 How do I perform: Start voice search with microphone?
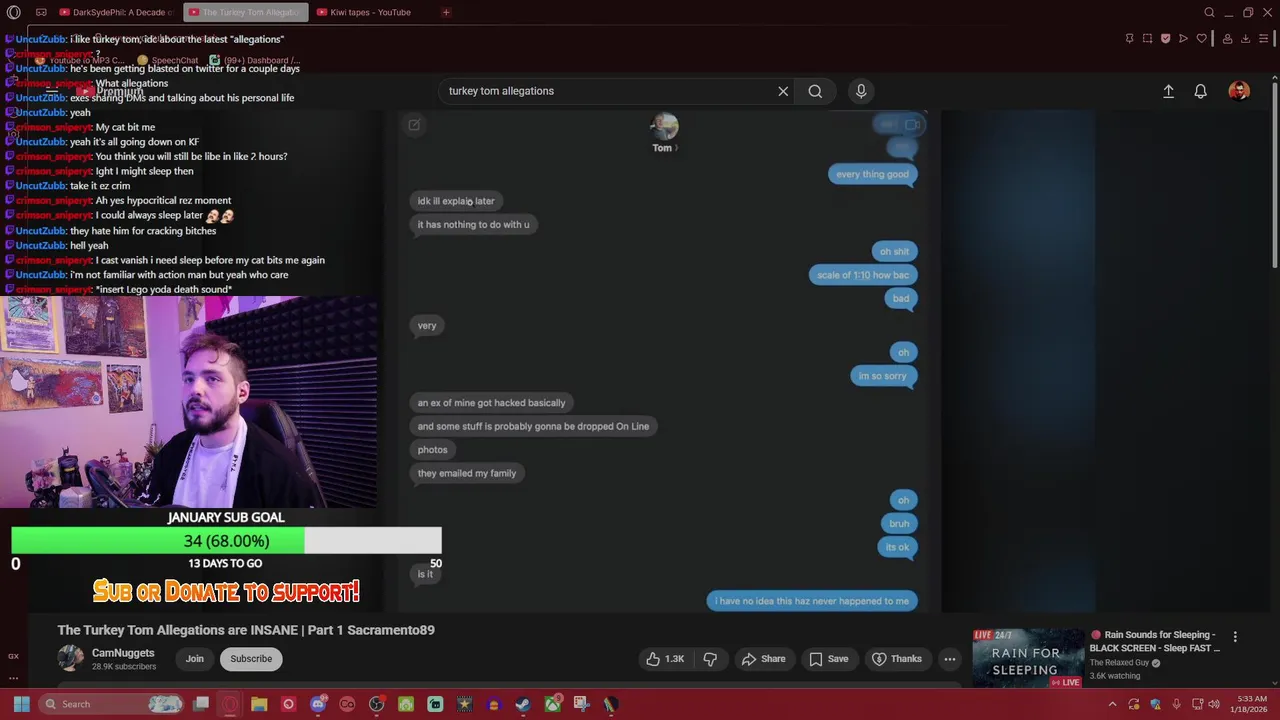pos(861,91)
